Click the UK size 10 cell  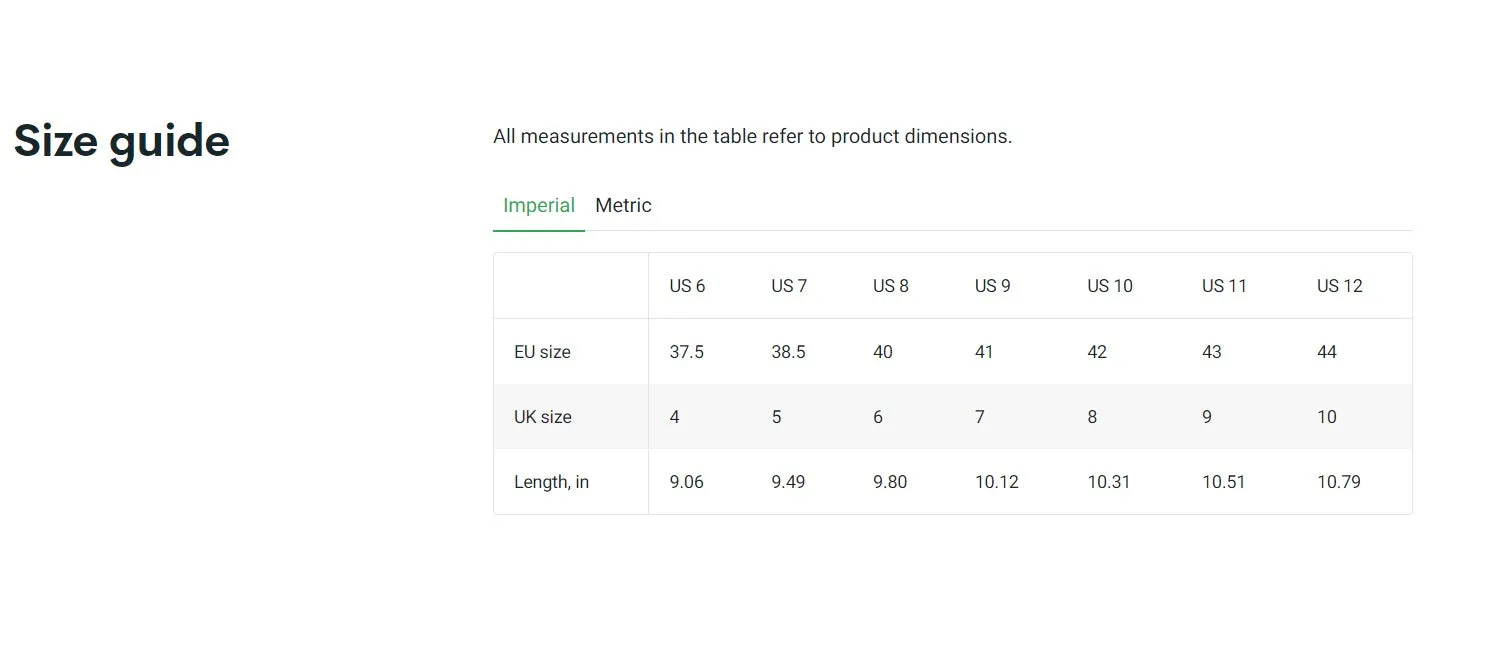tap(1327, 417)
